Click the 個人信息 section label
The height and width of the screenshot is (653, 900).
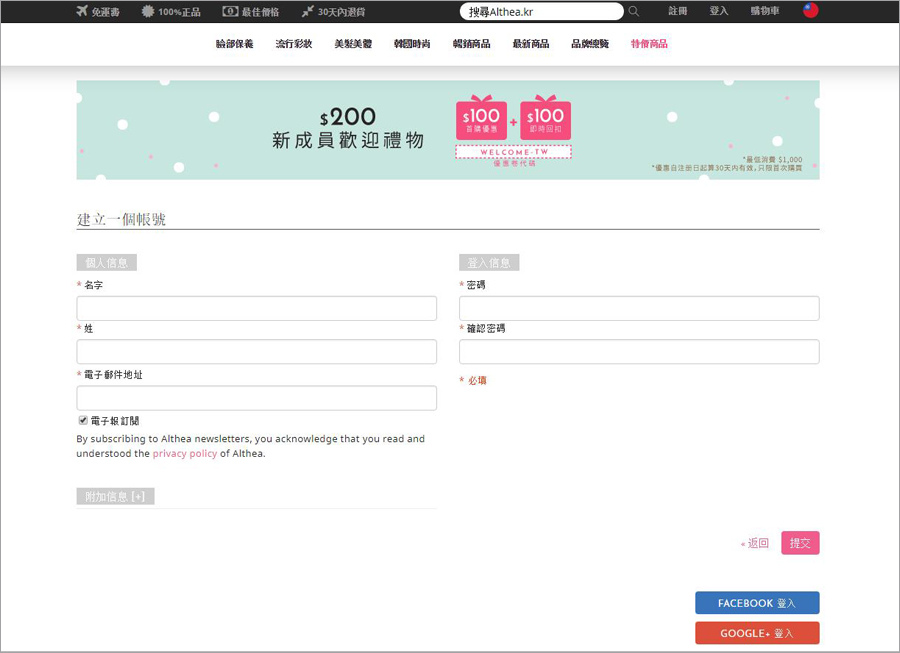(x=106, y=263)
